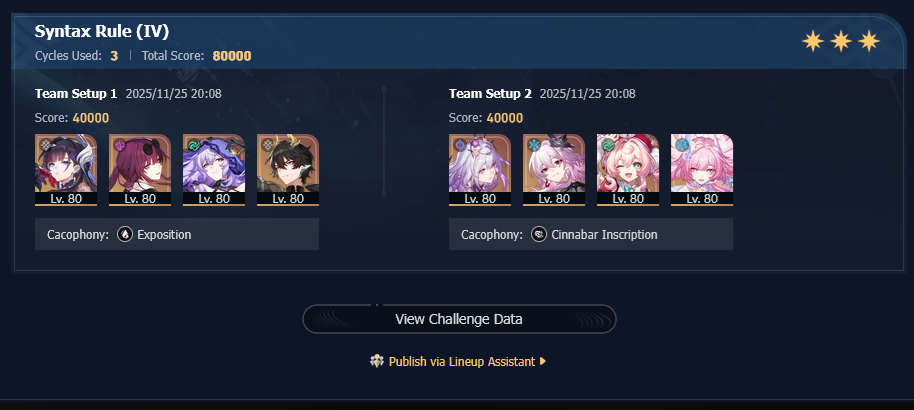Select the golden-horned dark-haired character in Team 1
914x410 pixels.
coord(288,170)
